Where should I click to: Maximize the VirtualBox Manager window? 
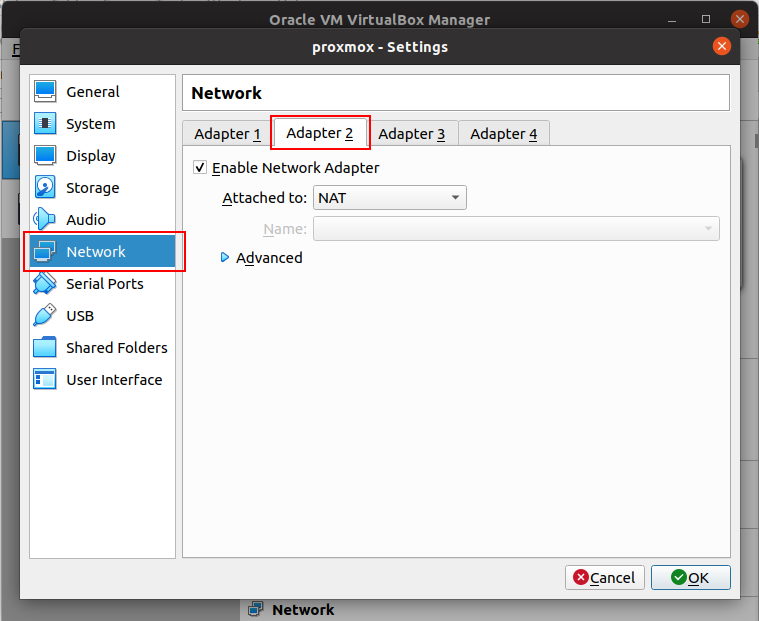tap(706, 19)
